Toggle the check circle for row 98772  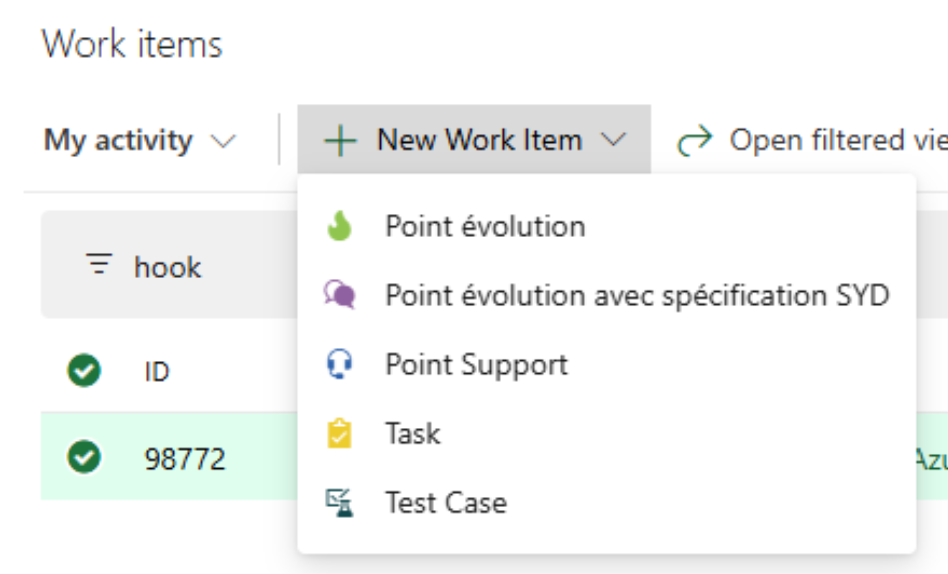point(84,458)
